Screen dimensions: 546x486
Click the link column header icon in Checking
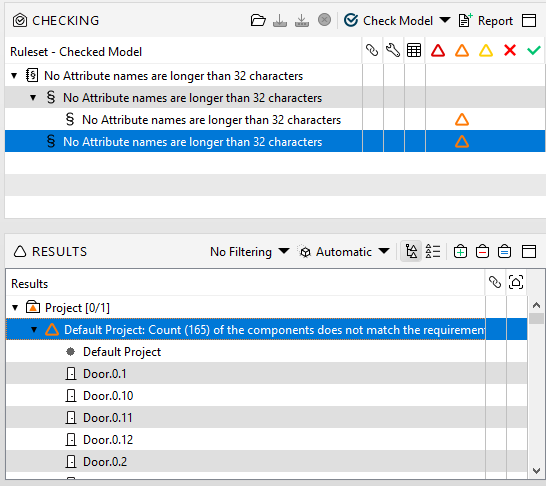coord(372,50)
